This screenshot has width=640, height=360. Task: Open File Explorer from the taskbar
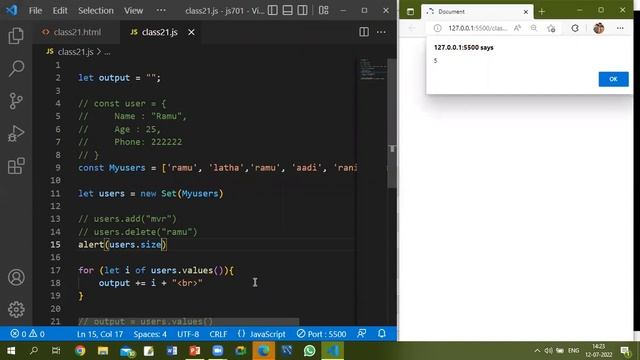pos(103,351)
